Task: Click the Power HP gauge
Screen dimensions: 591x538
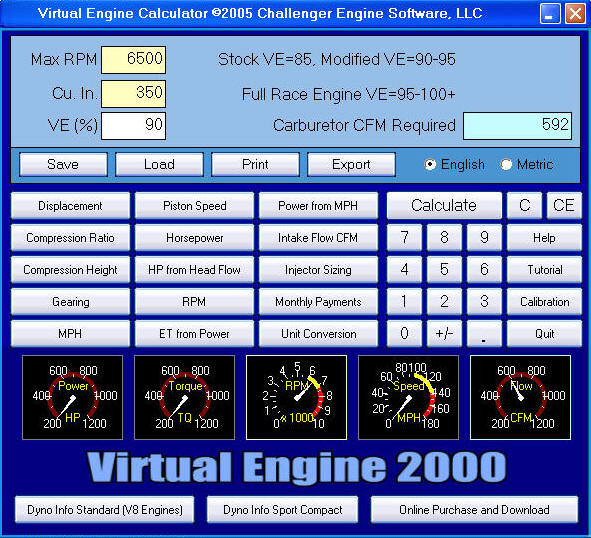Action: point(72,397)
